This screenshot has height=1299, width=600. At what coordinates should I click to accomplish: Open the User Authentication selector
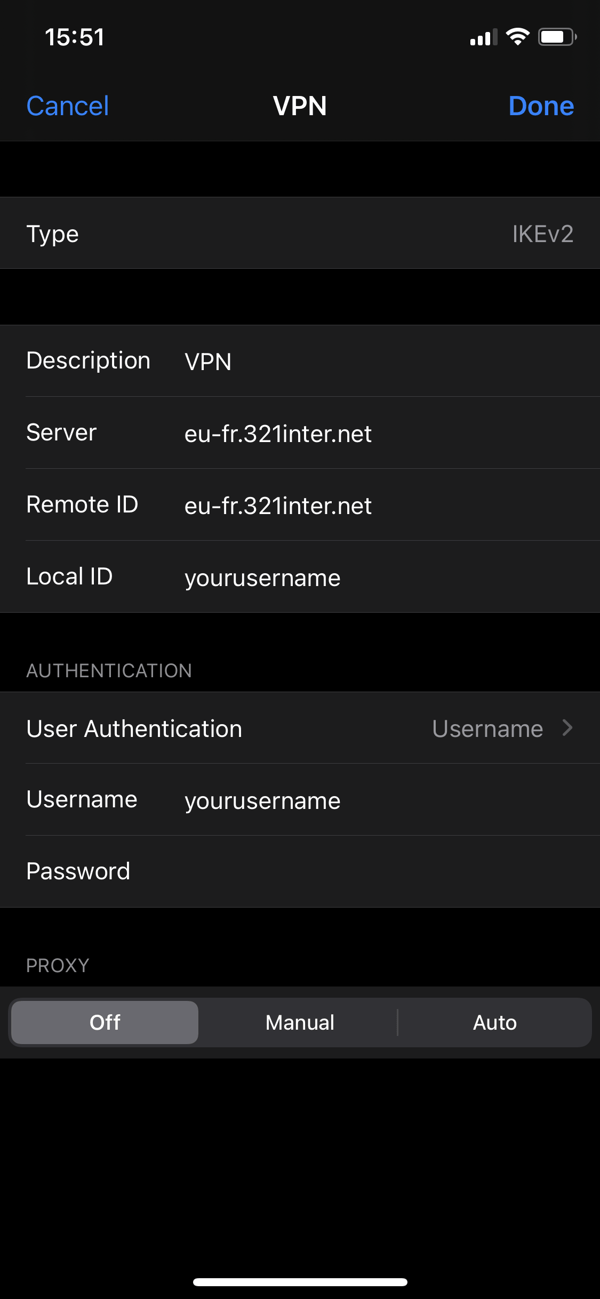300,729
